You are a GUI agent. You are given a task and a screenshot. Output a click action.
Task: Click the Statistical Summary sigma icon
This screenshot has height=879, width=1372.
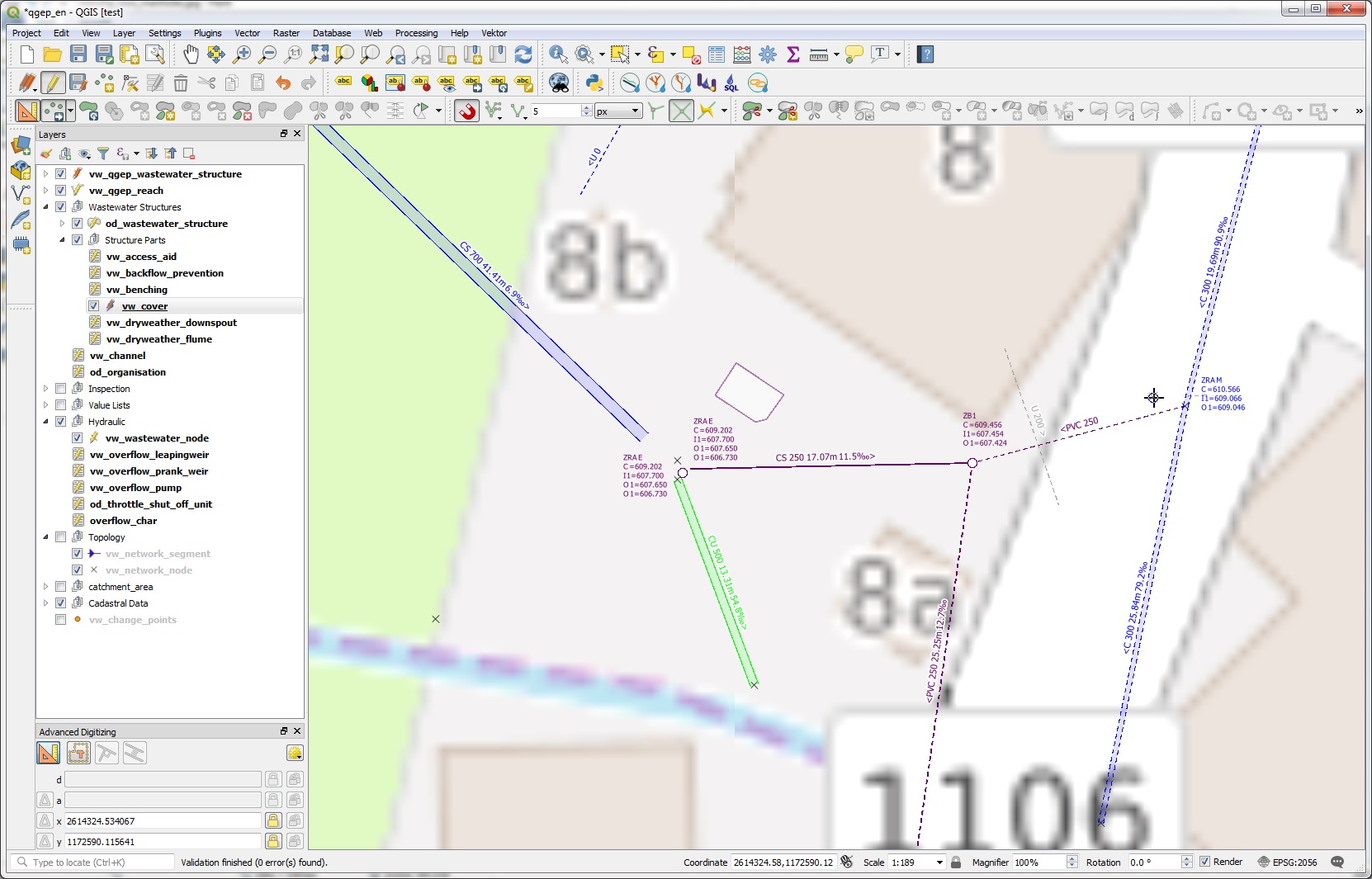point(793,54)
